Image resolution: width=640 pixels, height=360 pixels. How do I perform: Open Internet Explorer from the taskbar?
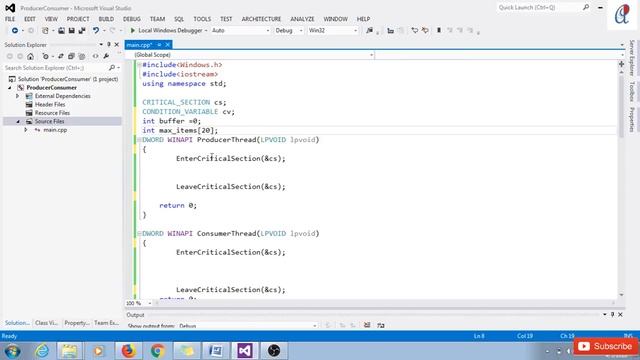pyautogui.click(x=42, y=351)
